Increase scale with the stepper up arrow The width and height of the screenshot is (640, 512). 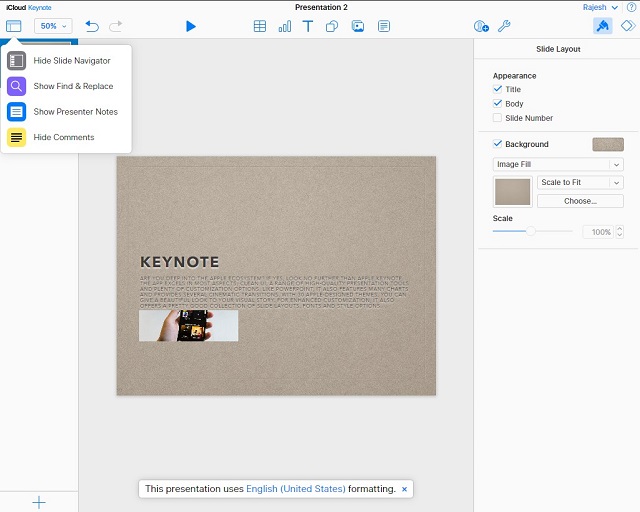coord(620,229)
